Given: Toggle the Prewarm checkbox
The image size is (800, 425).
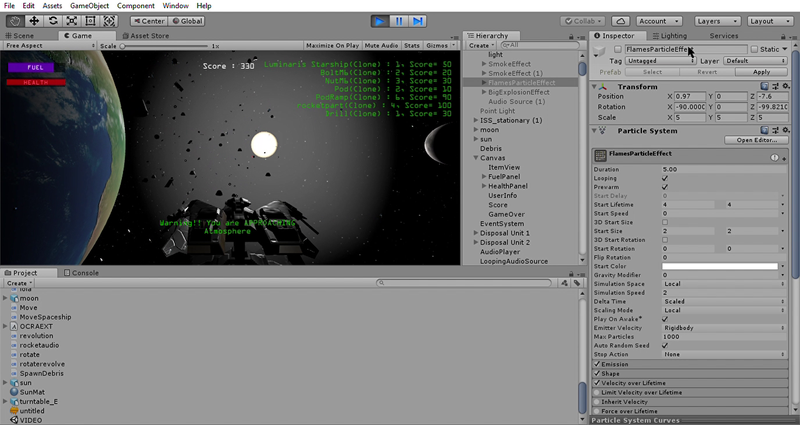Looking at the screenshot, I should [665, 187].
